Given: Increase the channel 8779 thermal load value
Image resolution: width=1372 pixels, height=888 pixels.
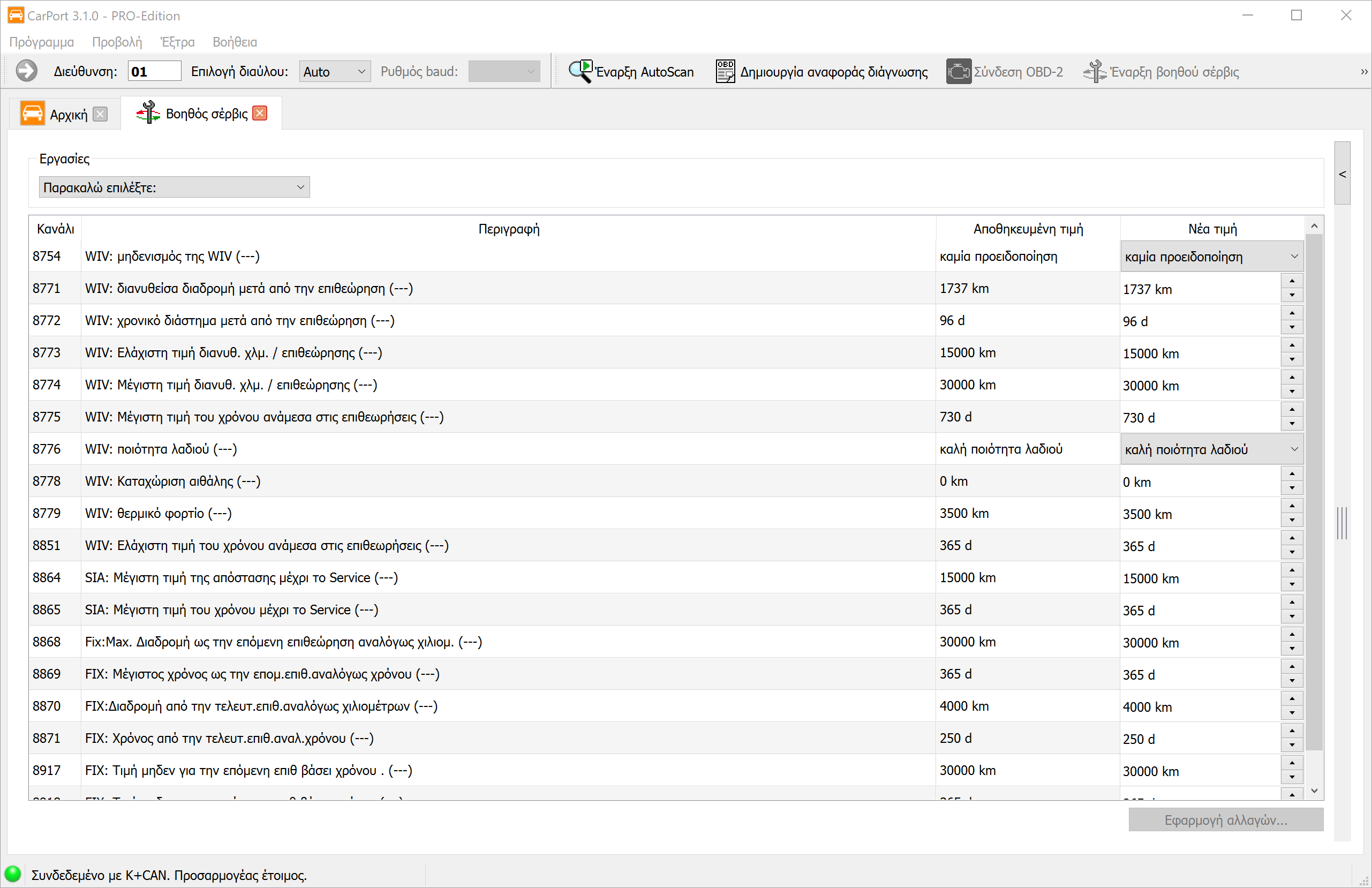Looking at the screenshot, I should click(x=1292, y=506).
